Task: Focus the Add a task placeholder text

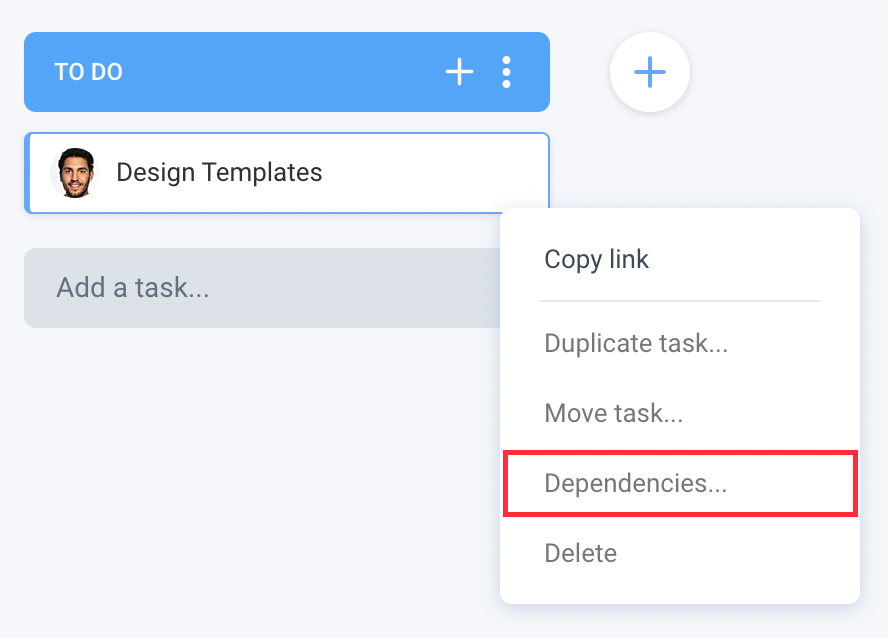Action: point(133,288)
